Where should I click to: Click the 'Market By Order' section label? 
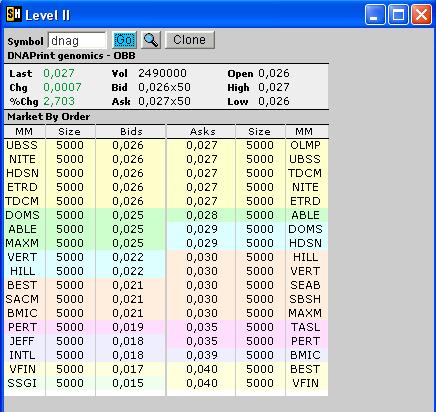coord(49,117)
